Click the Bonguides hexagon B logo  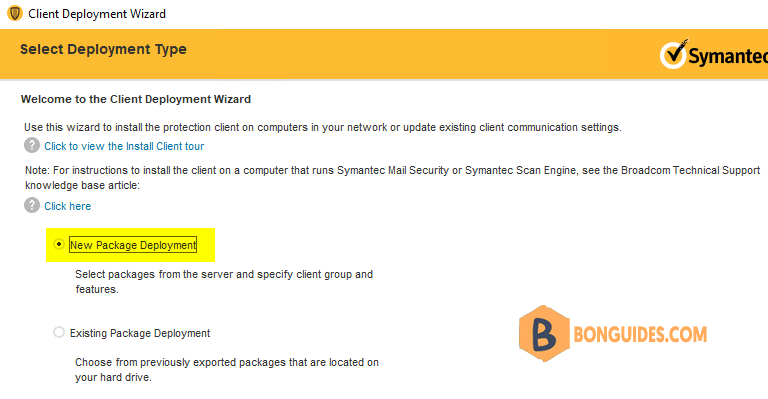coord(544,333)
